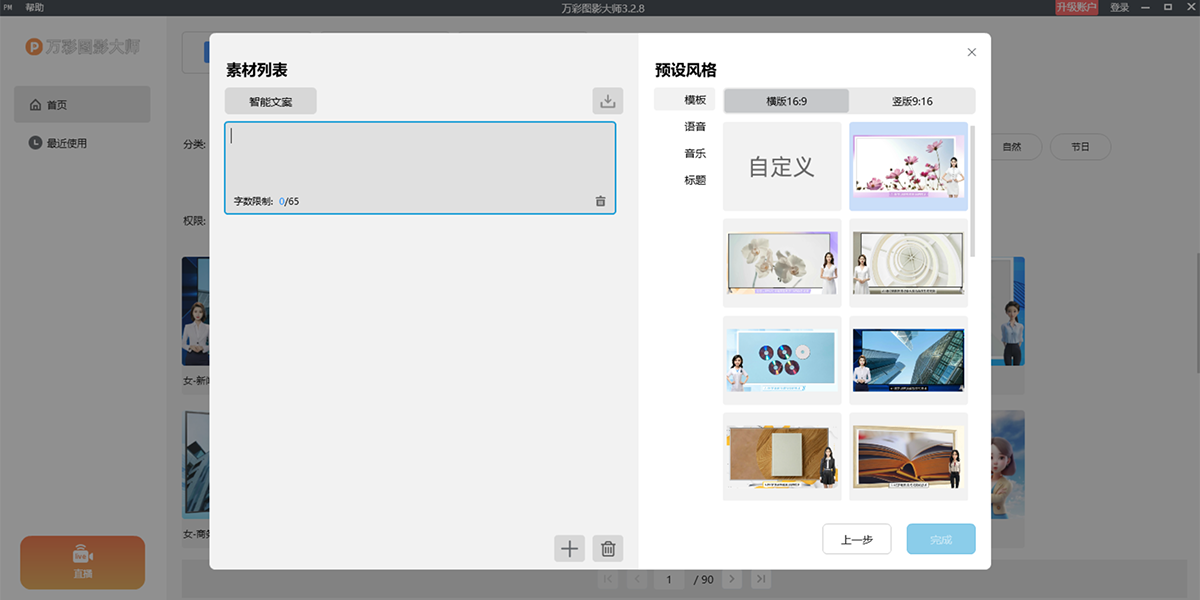The height and width of the screenshot is (600, 1200).
Task: Jump to last page in pagination
Action: pos(761,579)
